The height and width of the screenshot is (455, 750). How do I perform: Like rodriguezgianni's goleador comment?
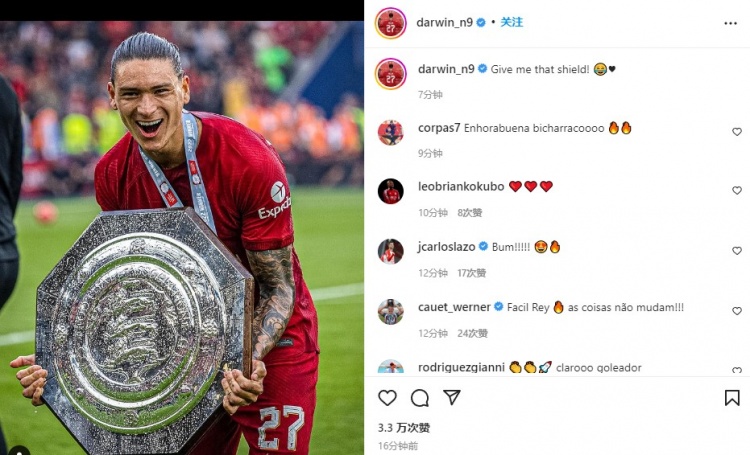point(737,370)
